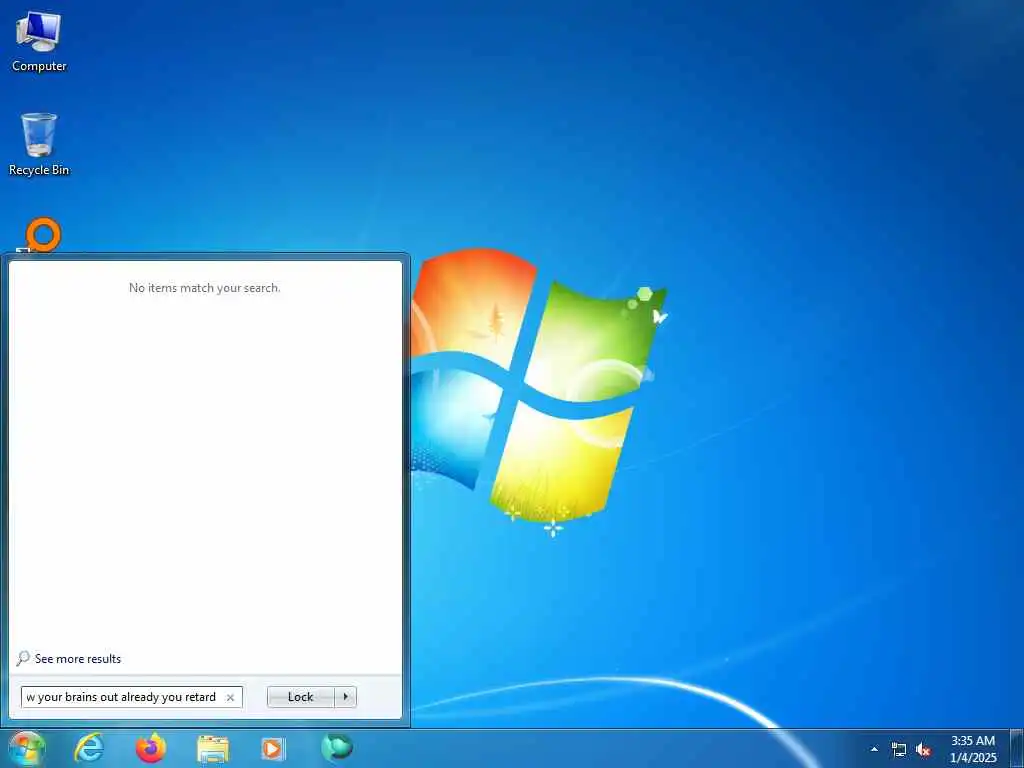The height and width of the screenshot is (768, 1024).
Task: Launch Firefox from the taskbar
Action: click(151, 748)
